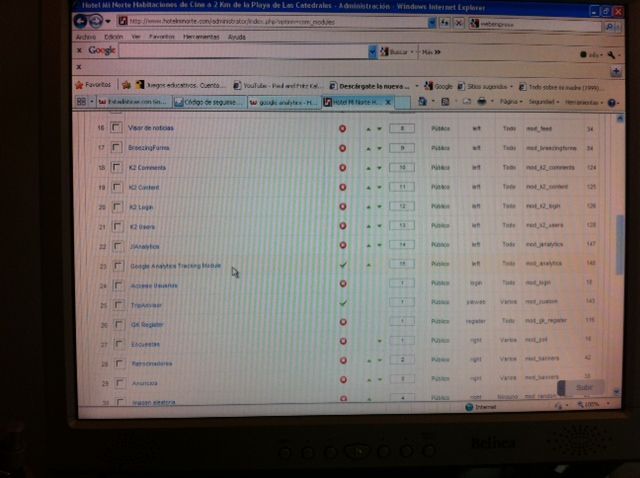This screenshot has width=640, height=478.
Task: Move Encuestas module down with arrow
Action: 380,341
